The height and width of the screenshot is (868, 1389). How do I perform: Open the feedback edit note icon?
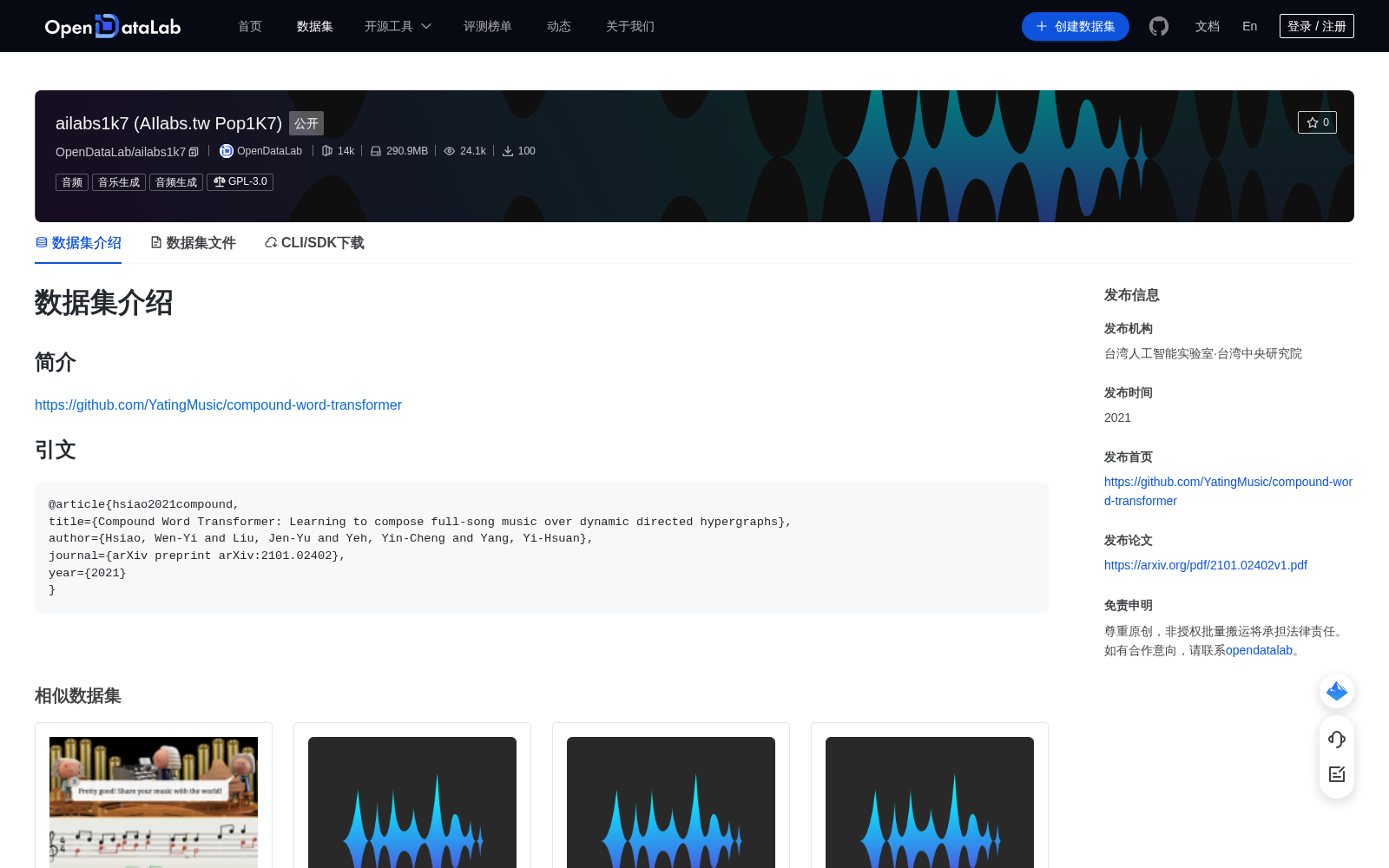pyautogui.click(x=1337, y=774)
